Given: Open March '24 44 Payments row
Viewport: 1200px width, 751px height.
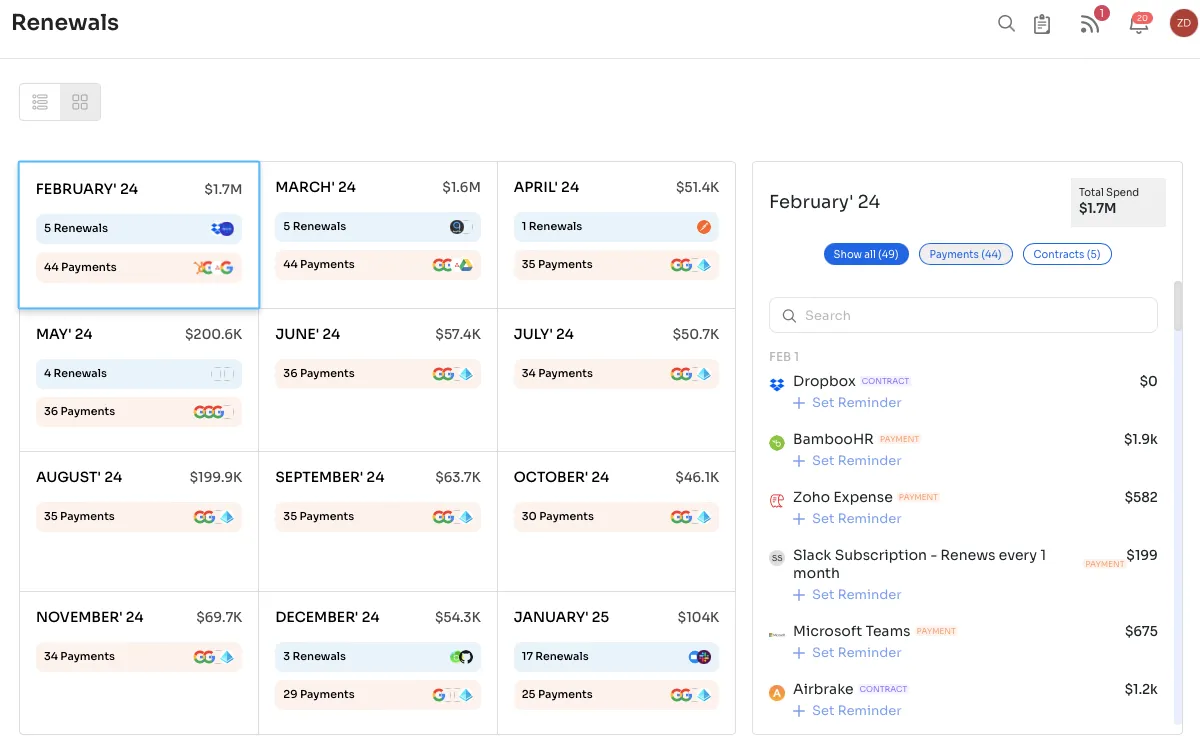Looking at the screenshot, I should click(378, 264).
